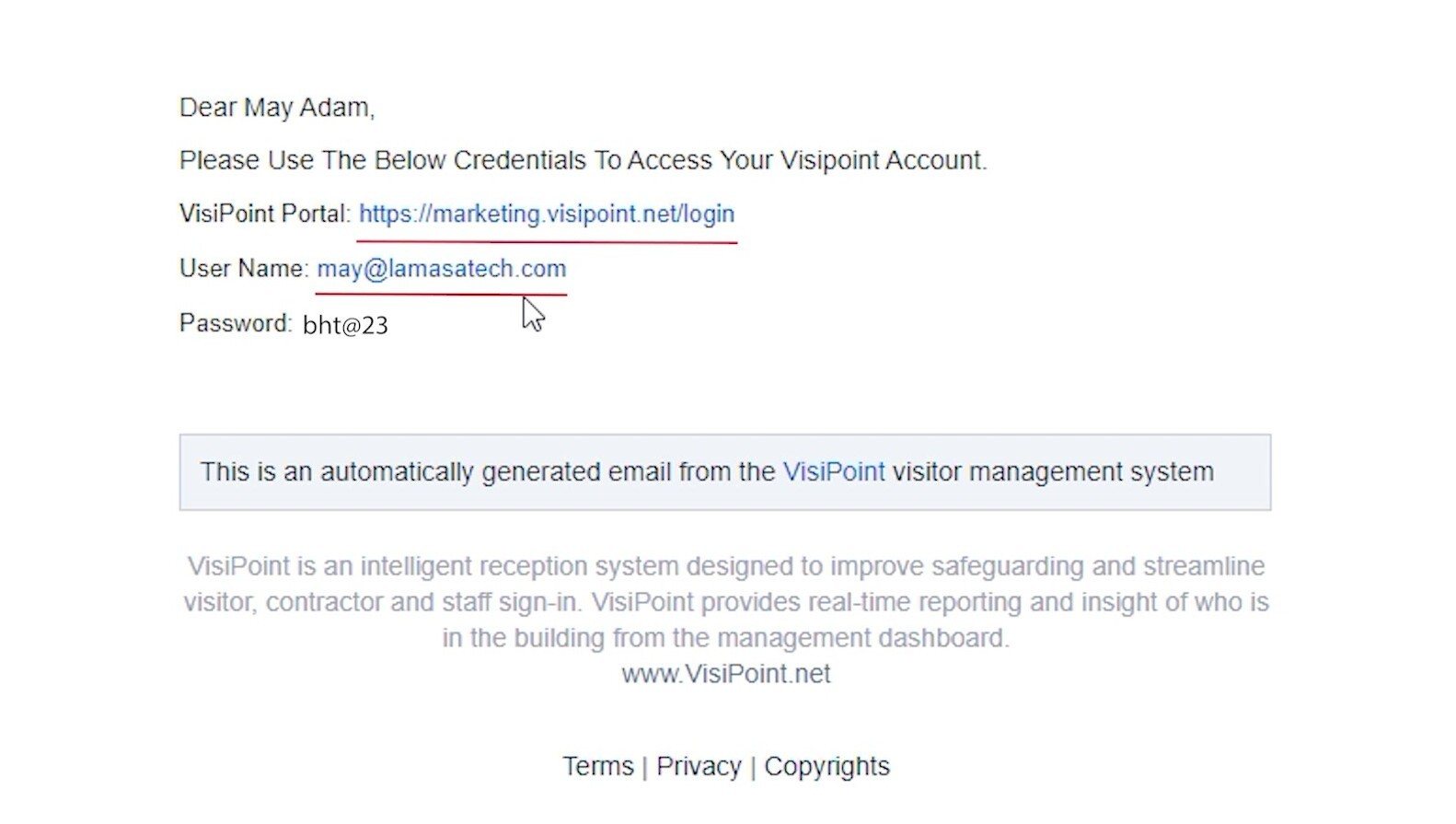The image size is (1456, 824).
Task: Click the red underline beneath the portal URL
Action: (547, 241)
